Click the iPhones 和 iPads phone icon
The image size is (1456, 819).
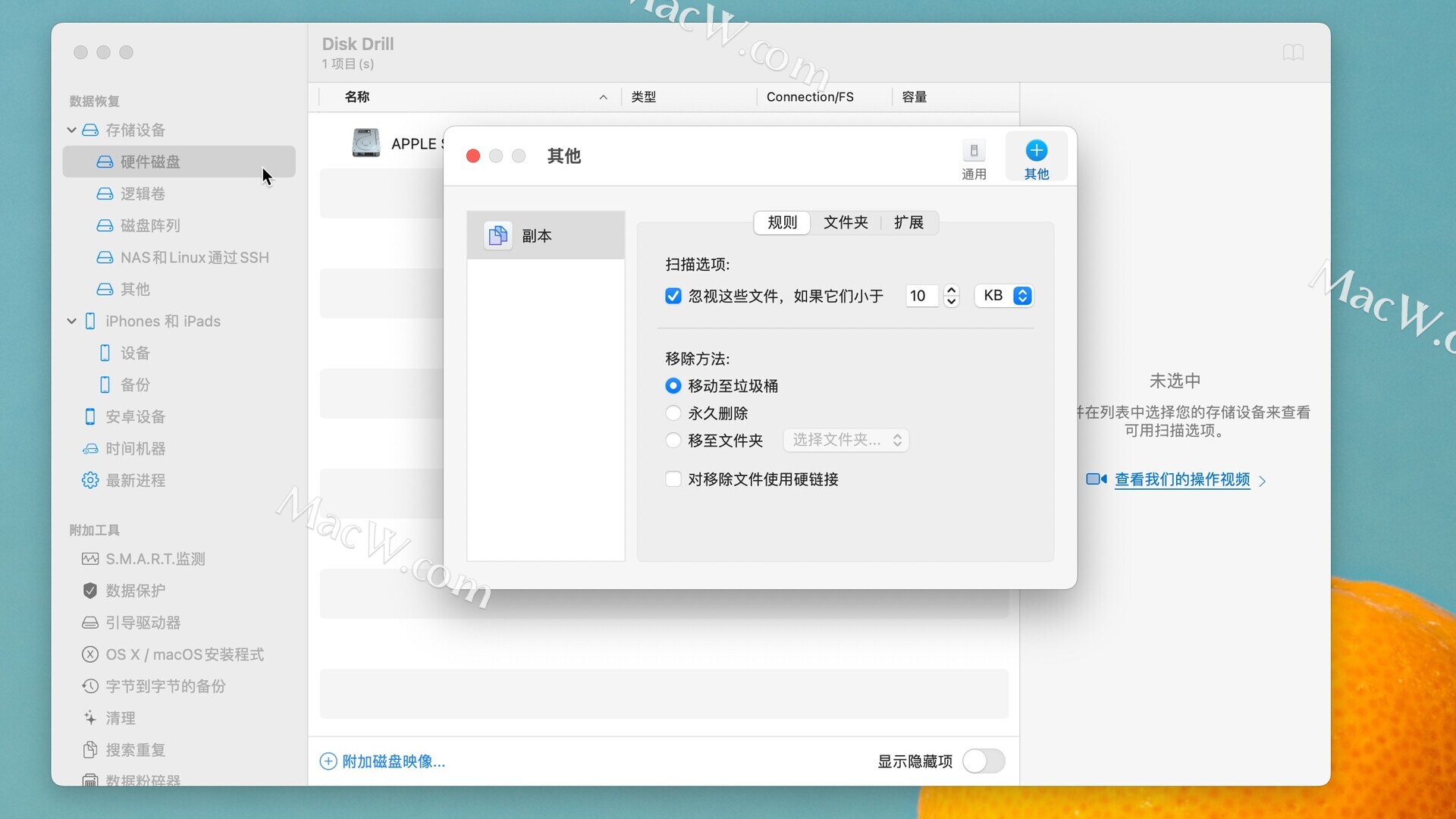point(89,321)
